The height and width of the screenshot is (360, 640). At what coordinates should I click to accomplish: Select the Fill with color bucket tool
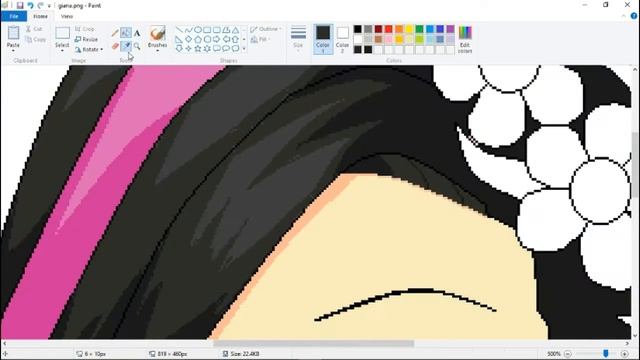coord(126,33)
